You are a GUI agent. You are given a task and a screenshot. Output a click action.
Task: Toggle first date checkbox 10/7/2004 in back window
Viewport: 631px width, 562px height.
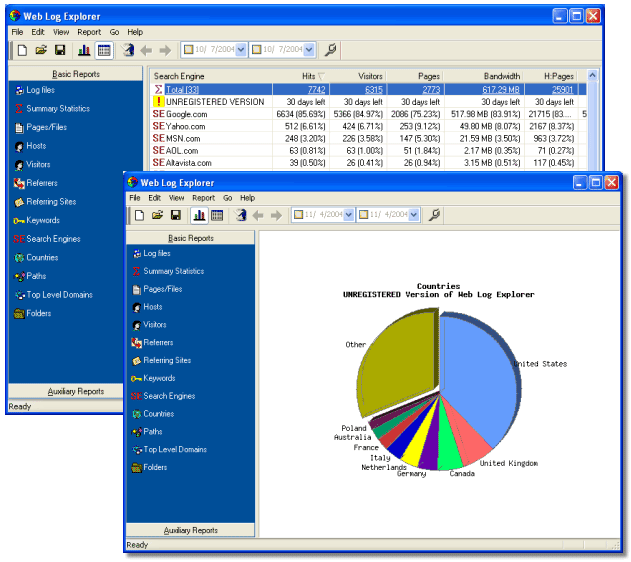(x=188, y=49)
